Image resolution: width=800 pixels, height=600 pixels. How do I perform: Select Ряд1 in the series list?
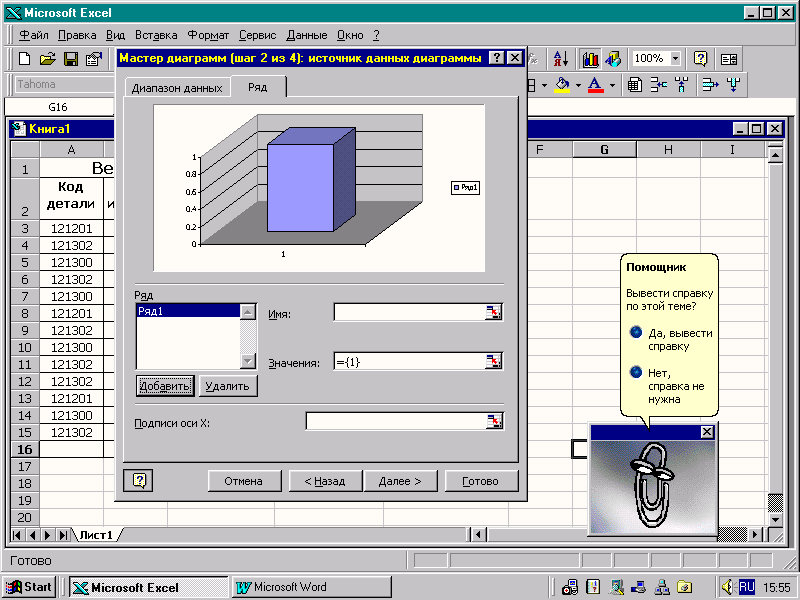coord(188,311)
